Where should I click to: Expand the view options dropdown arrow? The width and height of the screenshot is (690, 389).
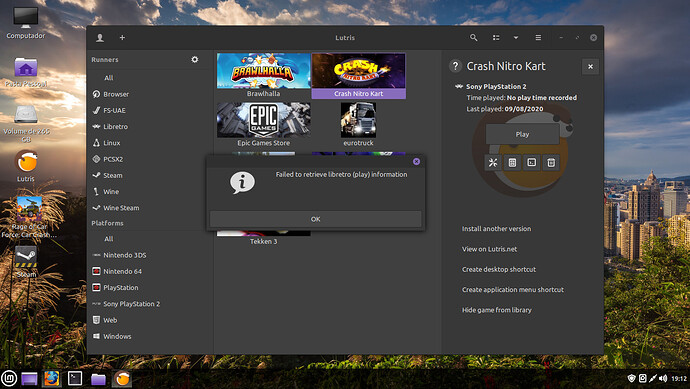click(516, 38)
